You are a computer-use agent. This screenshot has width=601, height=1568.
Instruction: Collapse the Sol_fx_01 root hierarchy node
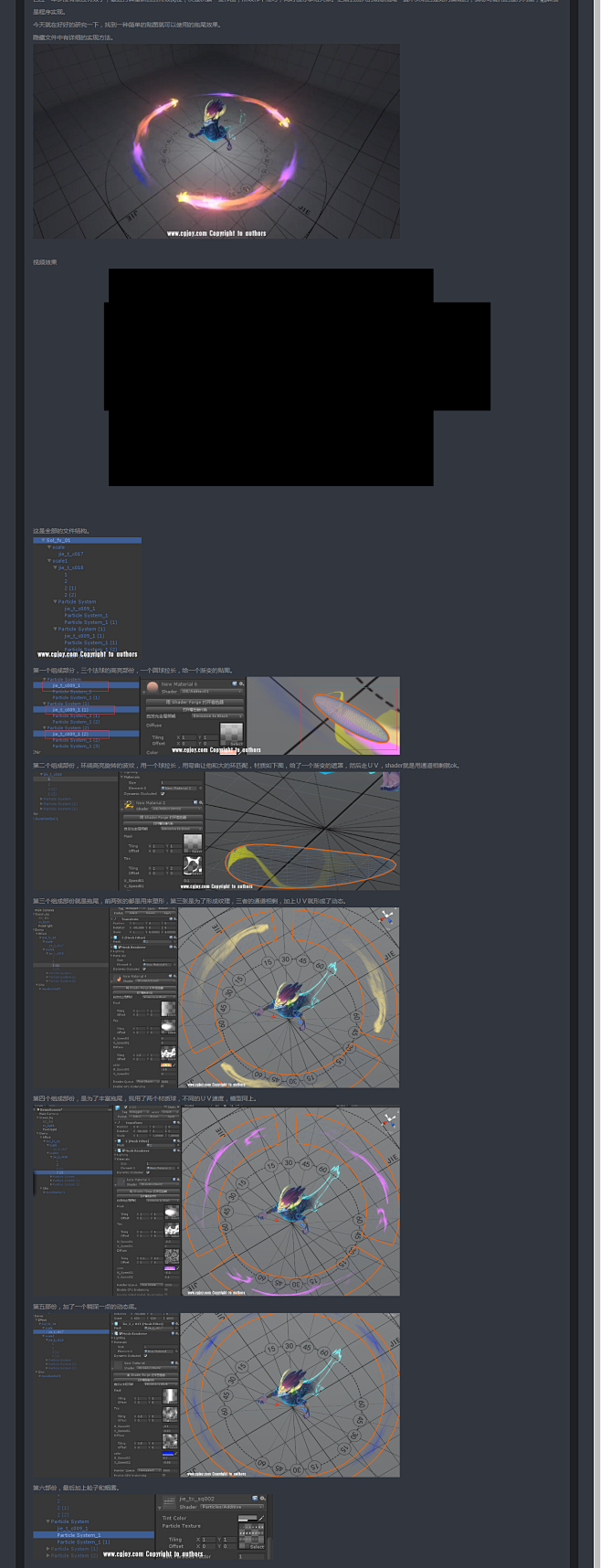point(42,540)
